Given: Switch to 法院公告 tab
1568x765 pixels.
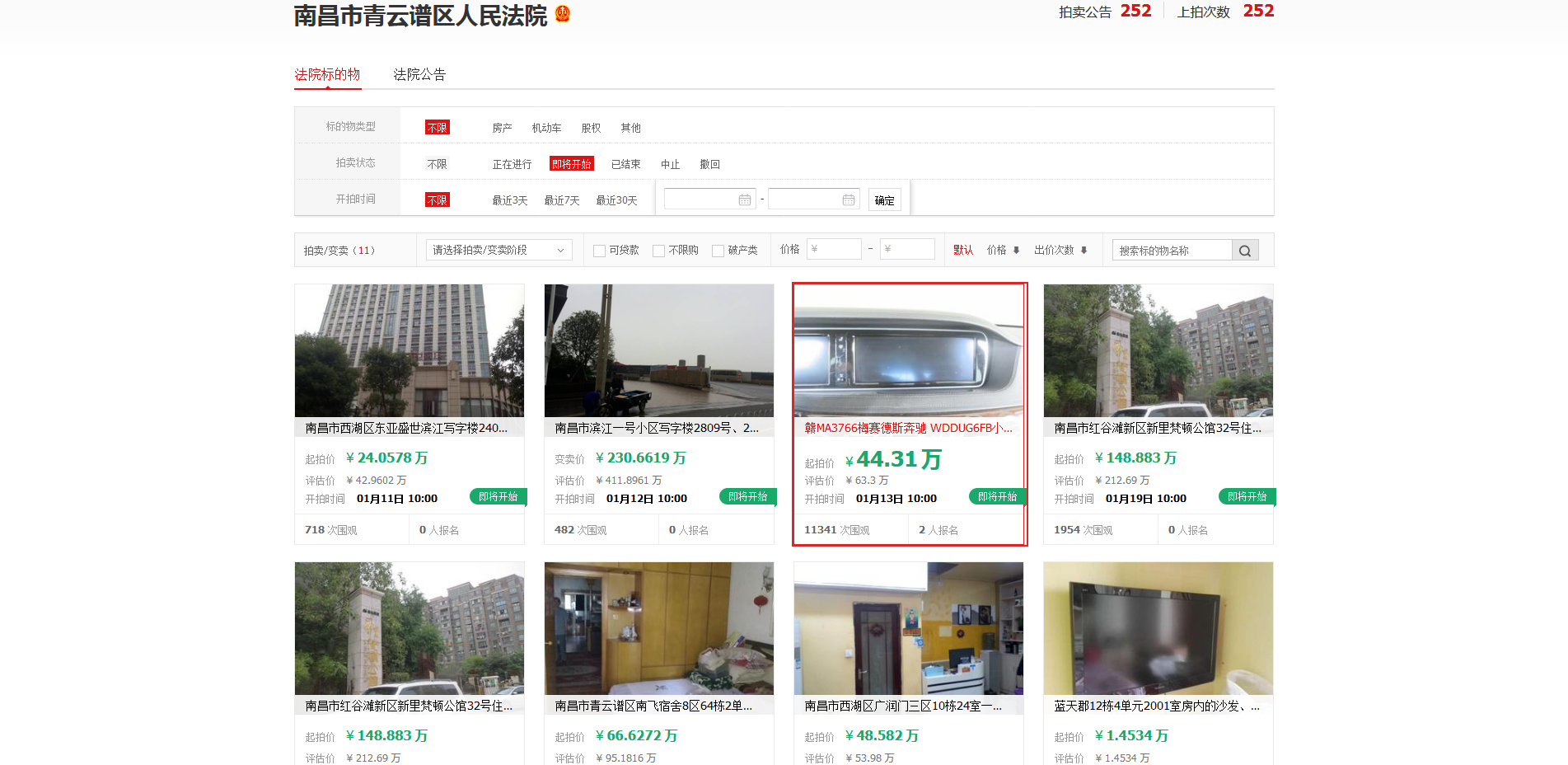Looking at the screenshot, I should (419, 74).
